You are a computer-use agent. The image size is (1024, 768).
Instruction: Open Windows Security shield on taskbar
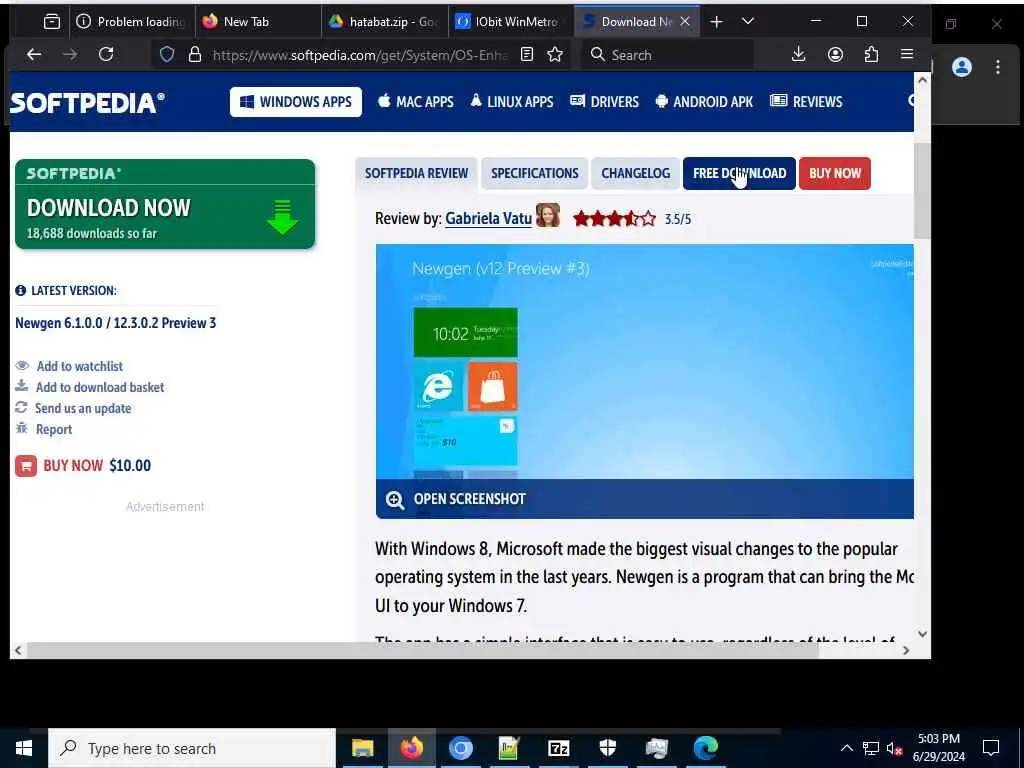608,748
